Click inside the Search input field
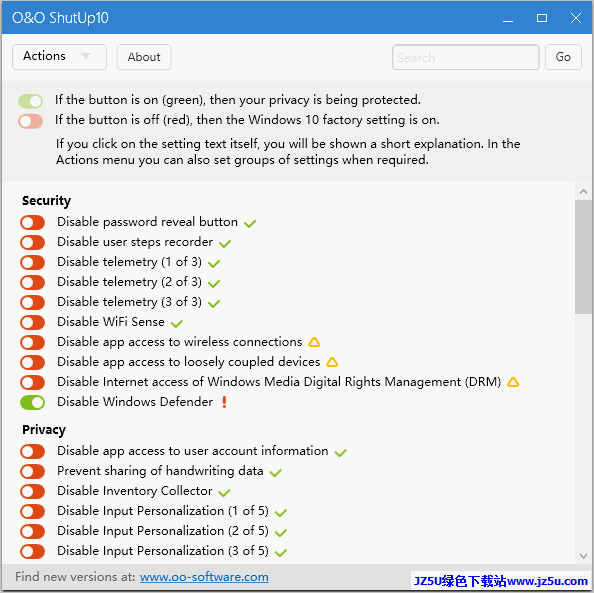The image size is (594, 593). coord(466,57)
